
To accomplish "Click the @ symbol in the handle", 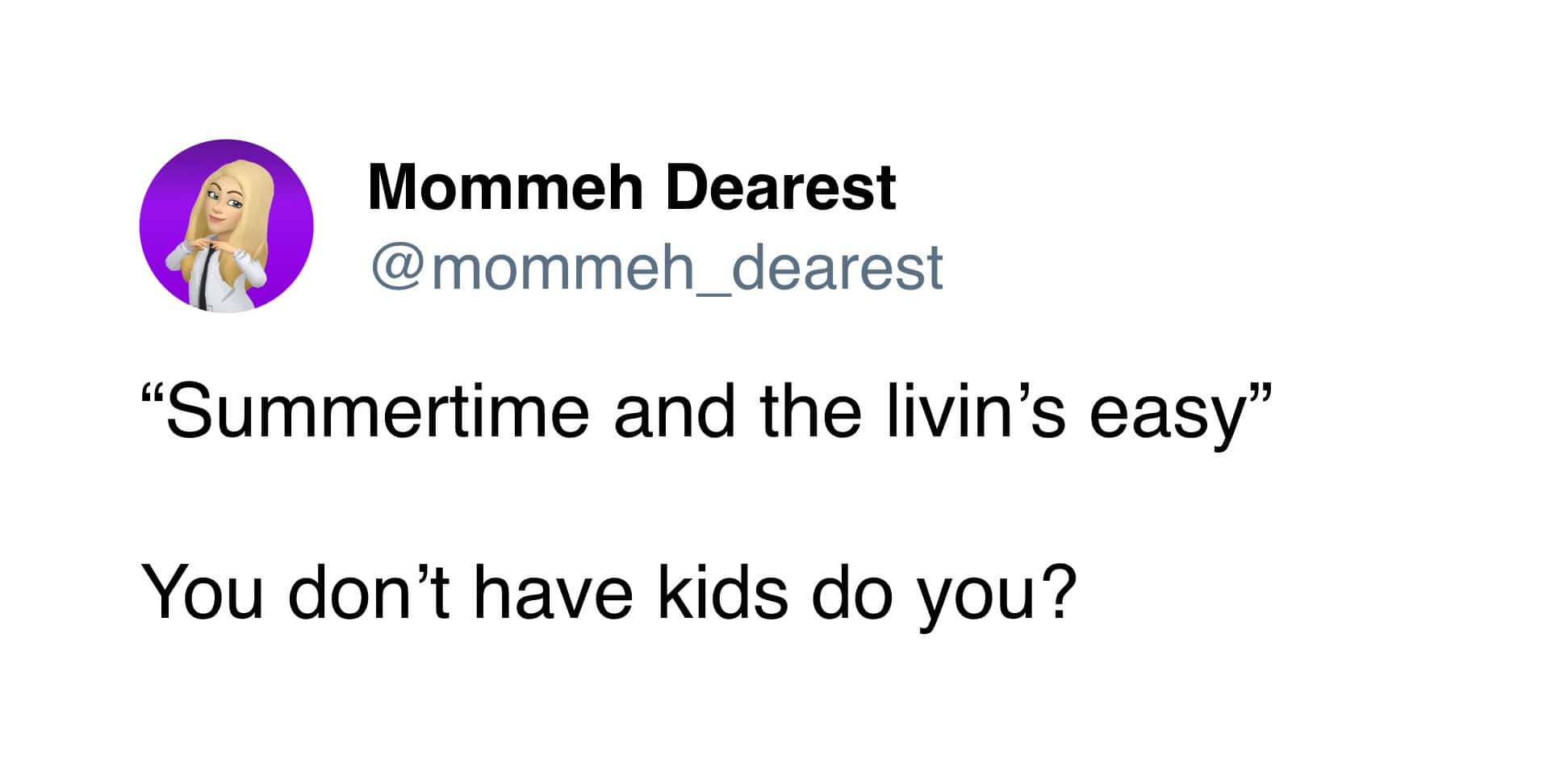I will (x=397, y=270).
